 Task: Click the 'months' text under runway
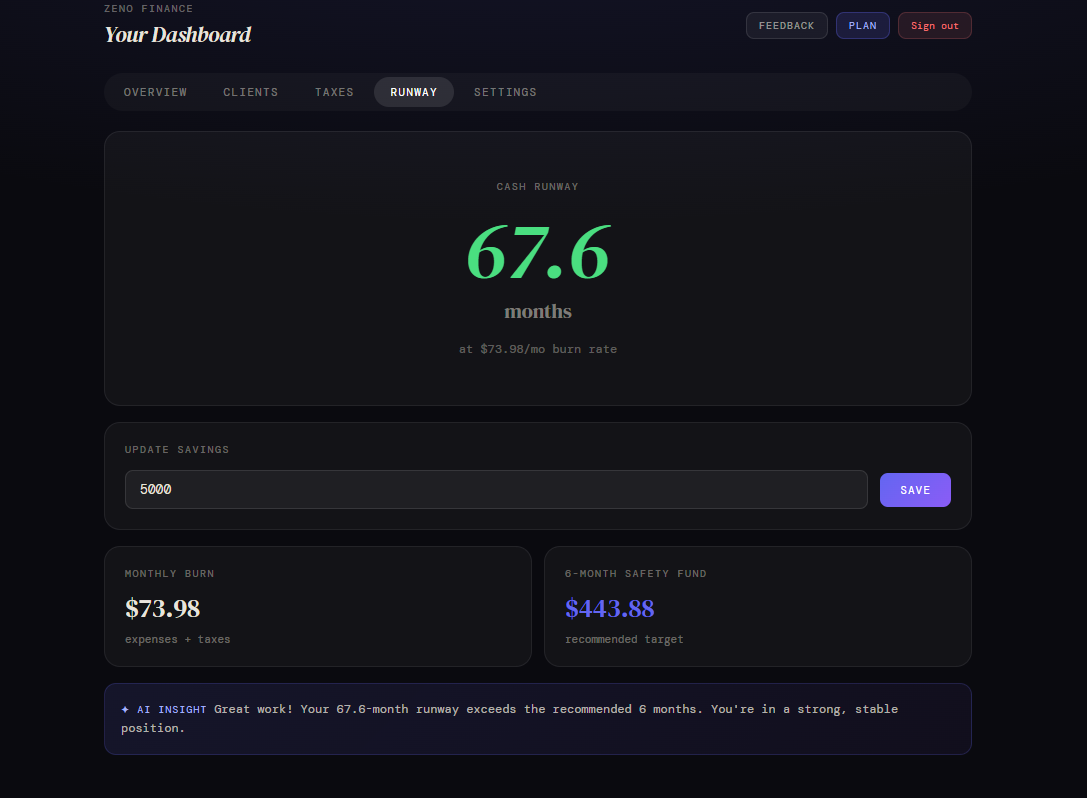click(538, 311)
